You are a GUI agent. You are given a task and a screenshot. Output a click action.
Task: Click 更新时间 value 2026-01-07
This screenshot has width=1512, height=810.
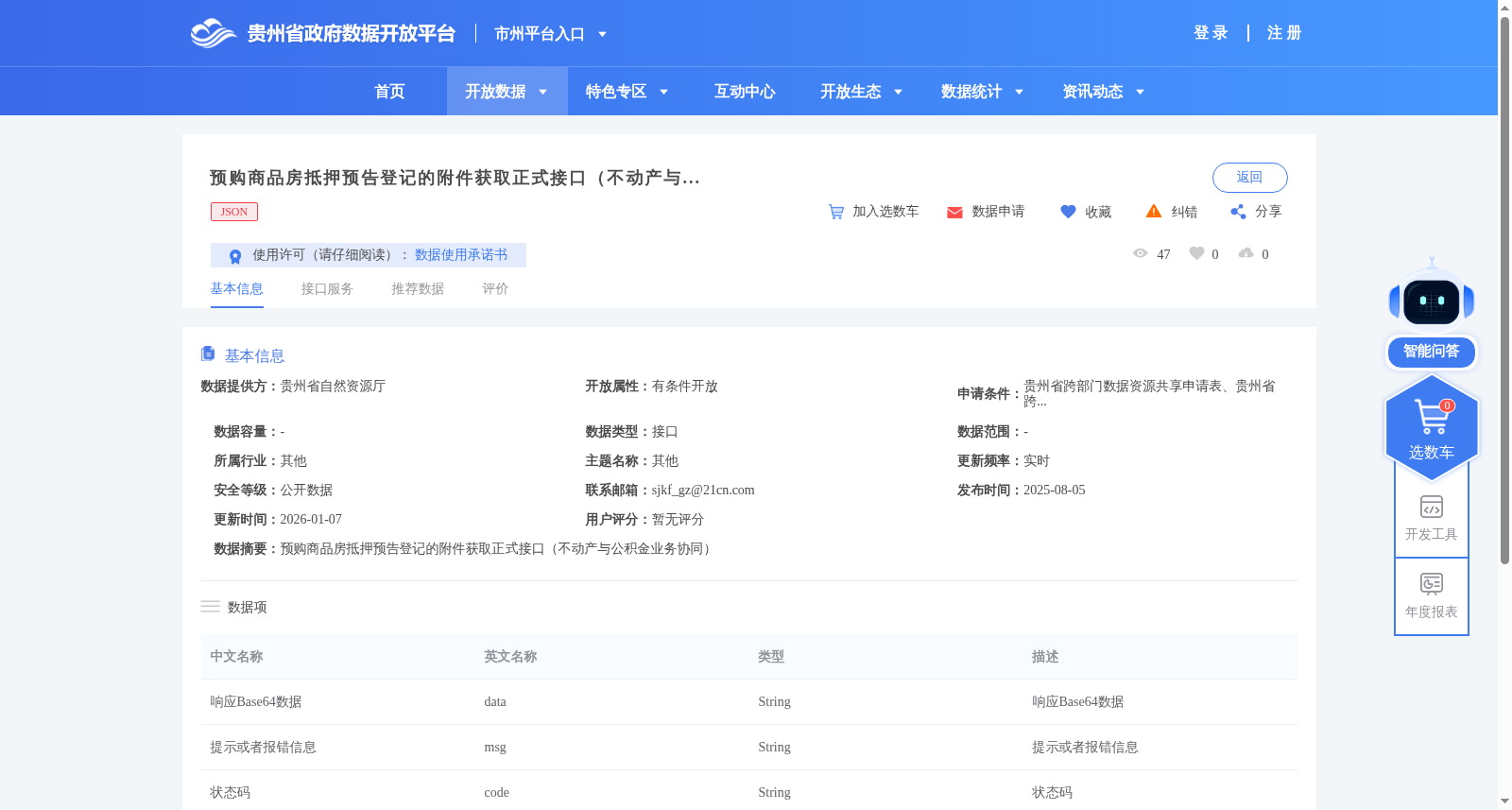tap(311, 520)
